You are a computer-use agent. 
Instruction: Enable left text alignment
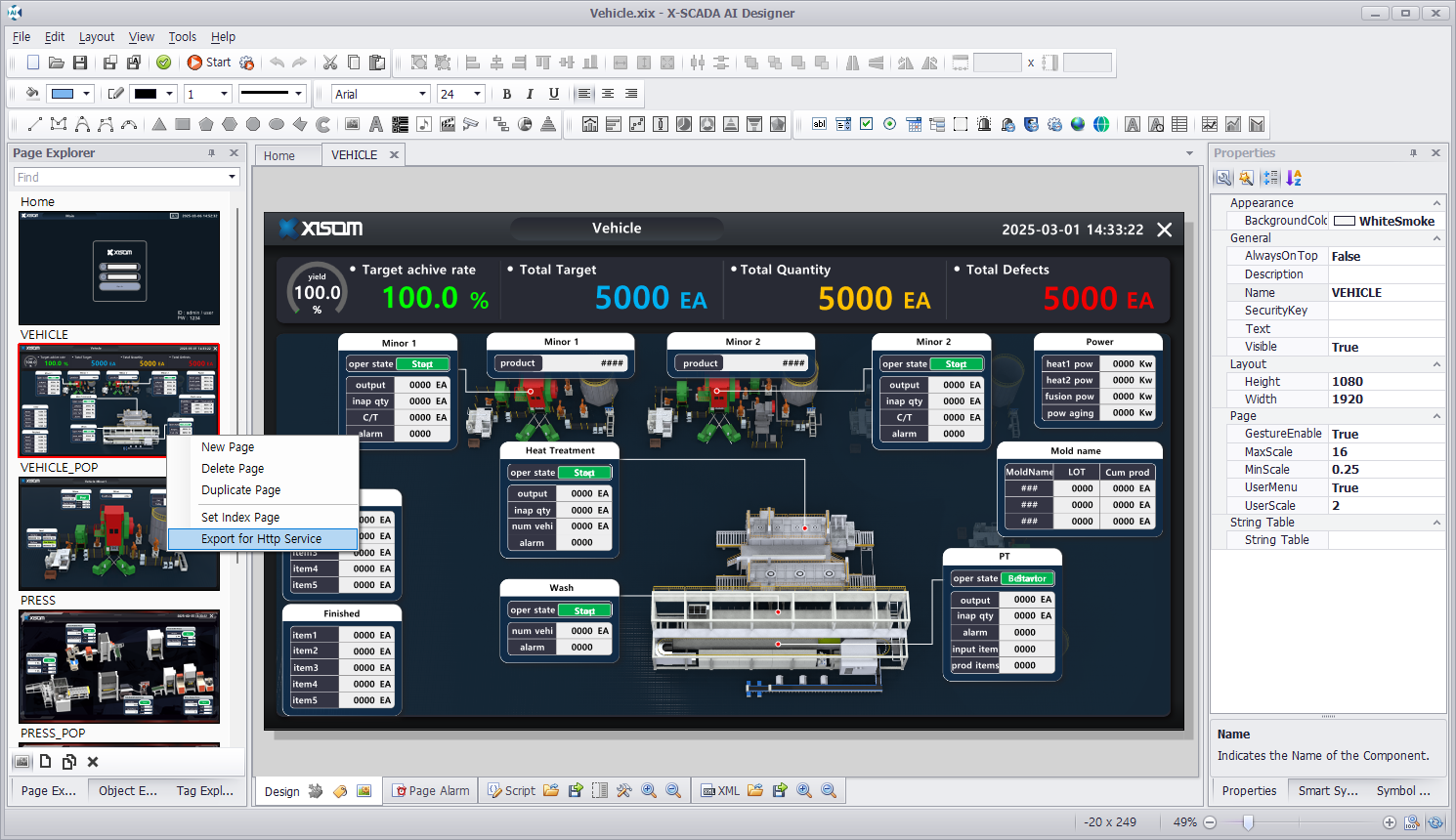click(584, 94)
